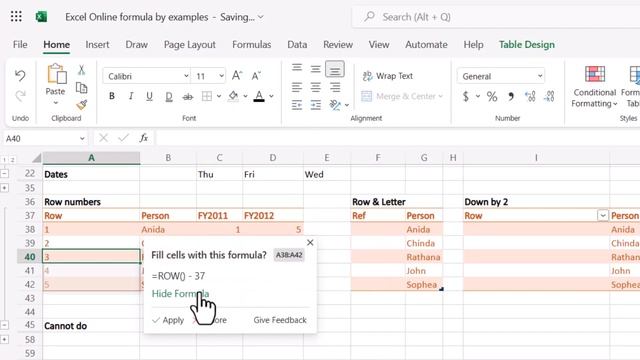Cut selection with scissors icon

81,70
